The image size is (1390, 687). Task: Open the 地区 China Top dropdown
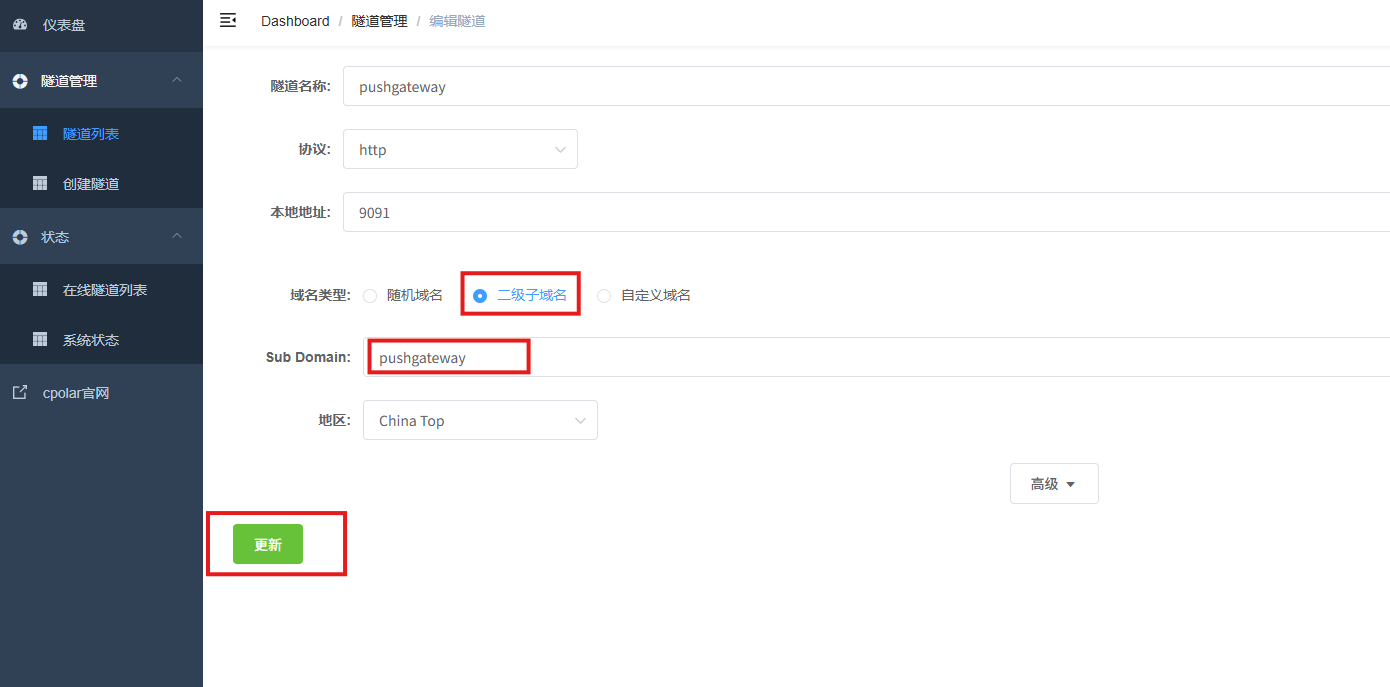(480, 421)
